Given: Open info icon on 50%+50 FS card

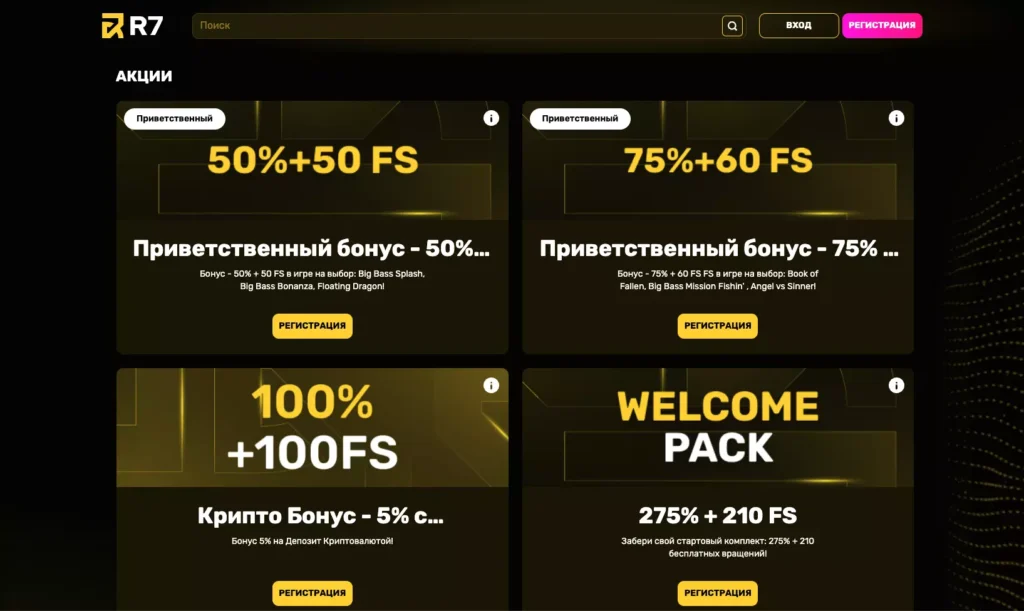Looking at the screenshot, I should 491,118.
